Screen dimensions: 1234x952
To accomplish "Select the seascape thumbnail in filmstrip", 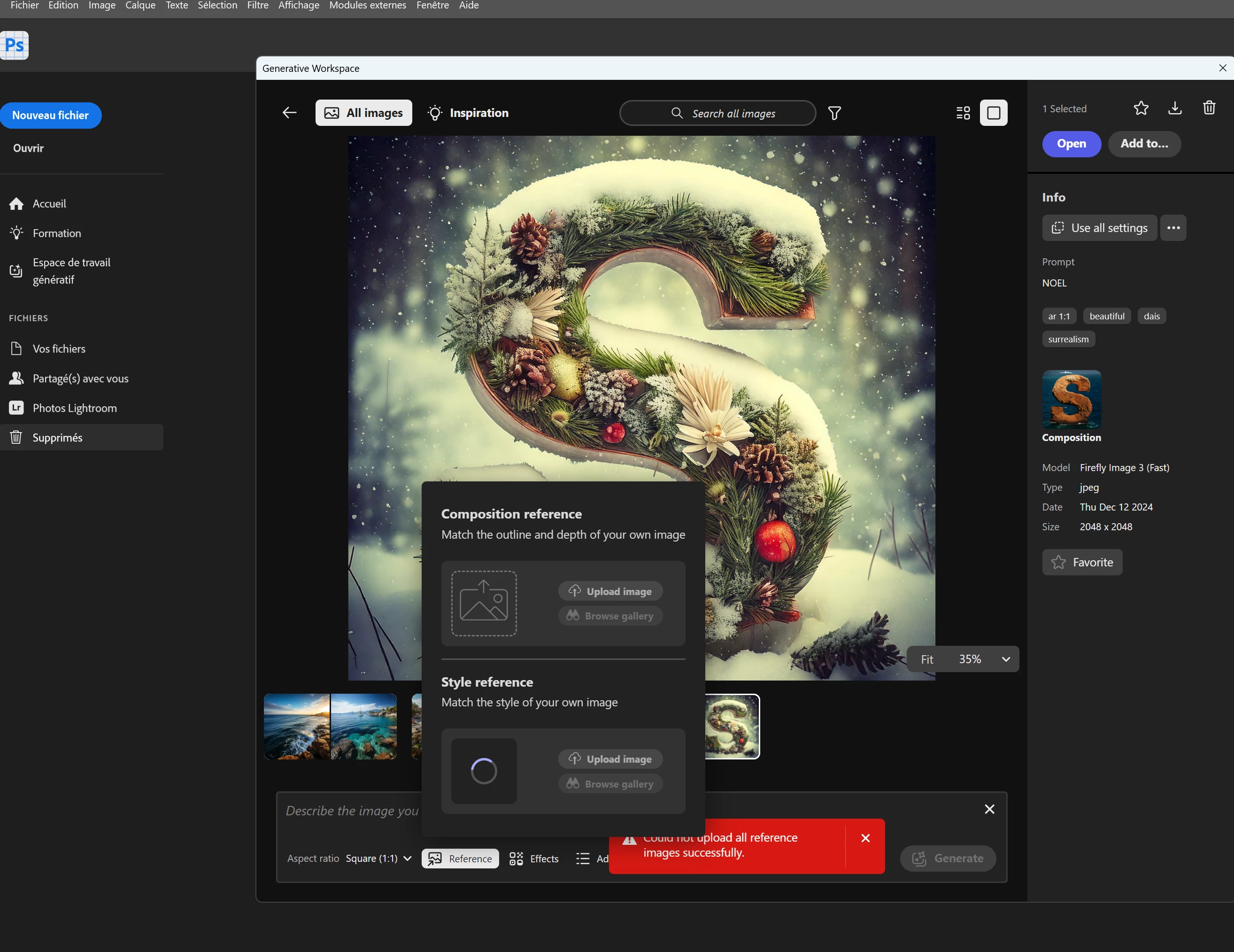I will 297,727.
